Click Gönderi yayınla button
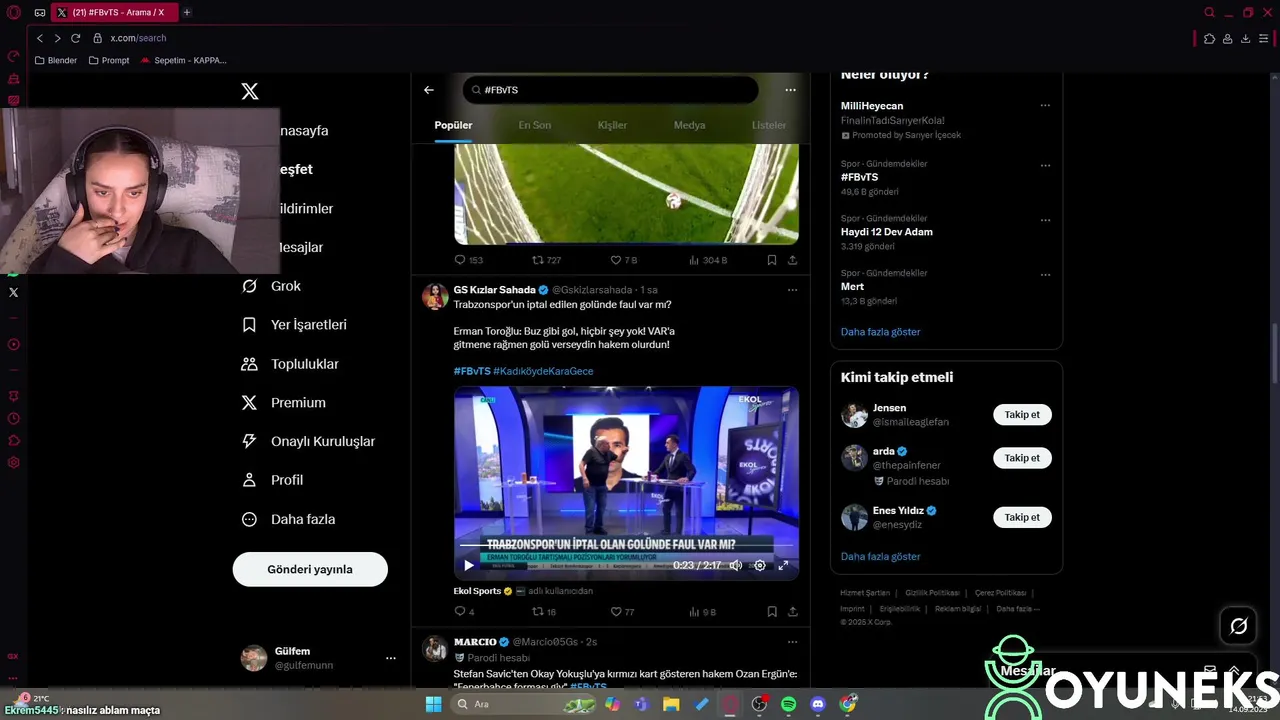 tap(310, 569)
